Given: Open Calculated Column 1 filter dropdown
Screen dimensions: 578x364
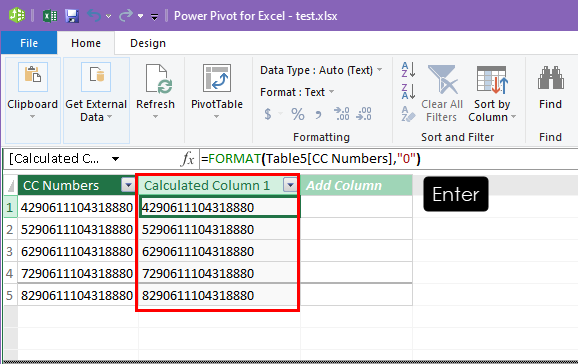Looking at the screenshot, I should 290,185.
